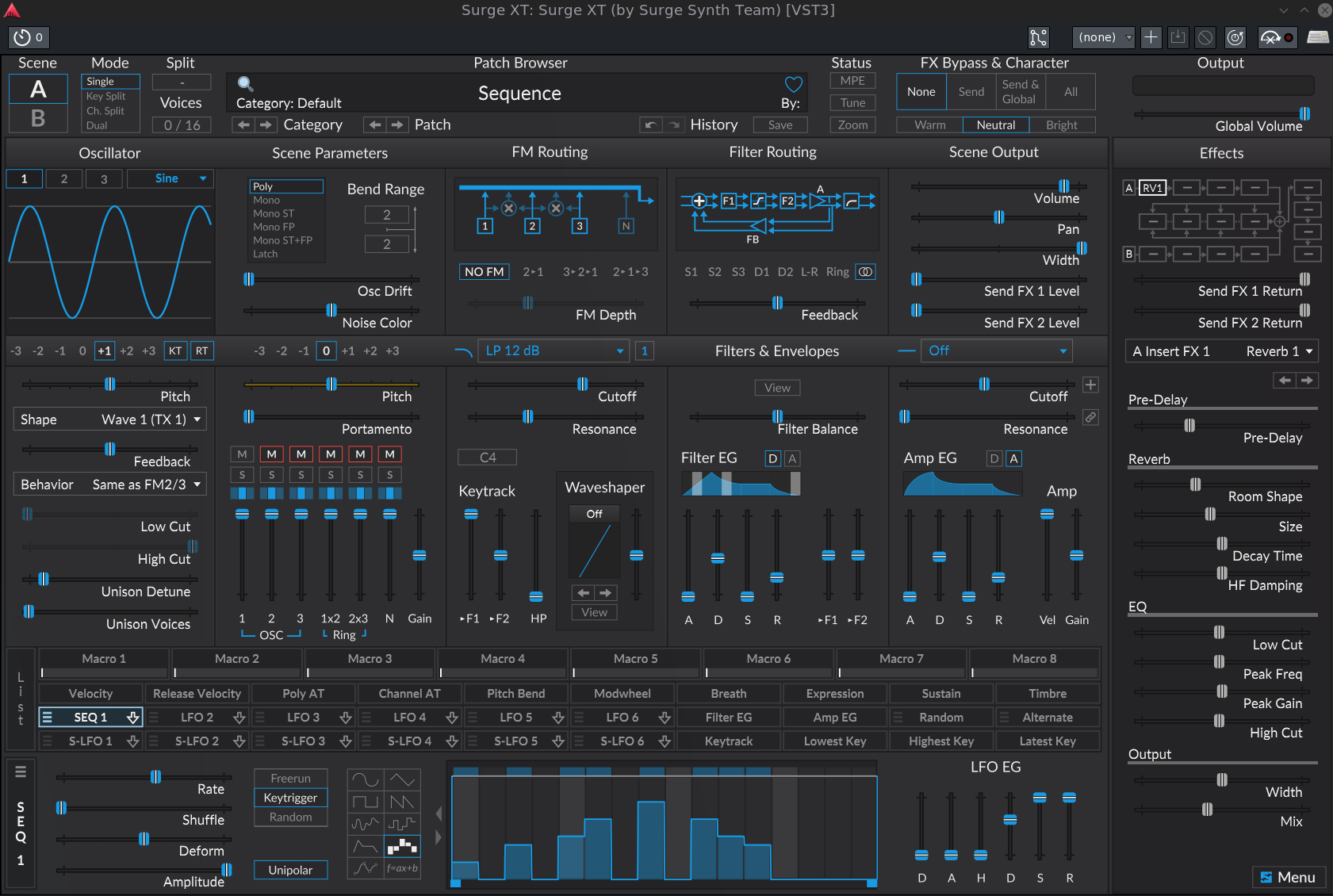This screenshot has width=1333, height=896.
Task: Click the undo arrow beside History
Action: point(650,124)
